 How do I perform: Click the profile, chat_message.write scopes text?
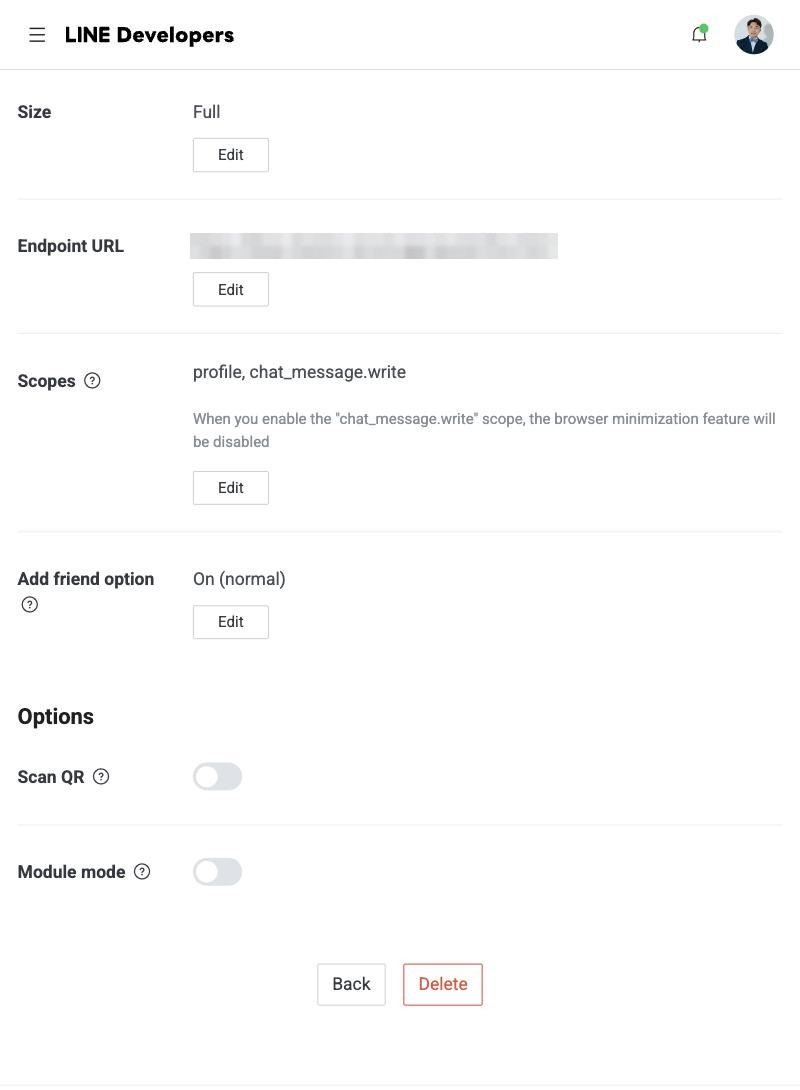click(x=300, y=373)
